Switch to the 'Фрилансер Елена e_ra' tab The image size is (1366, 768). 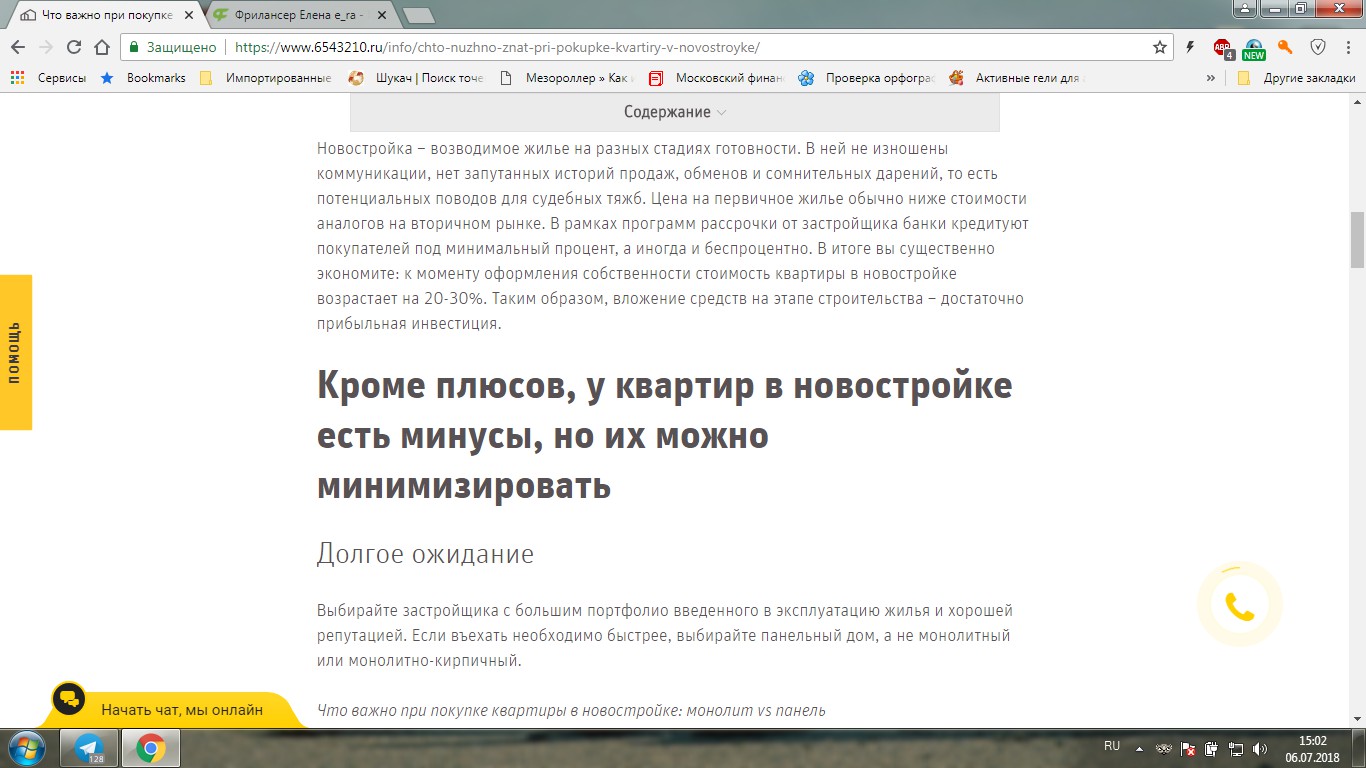[297, 16]
